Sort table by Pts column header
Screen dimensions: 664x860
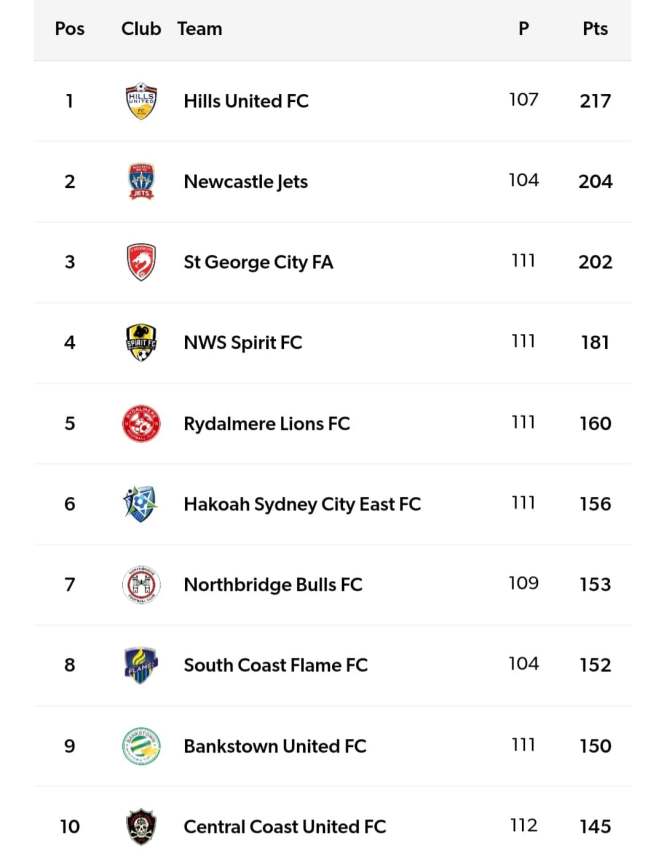(595, 29)
